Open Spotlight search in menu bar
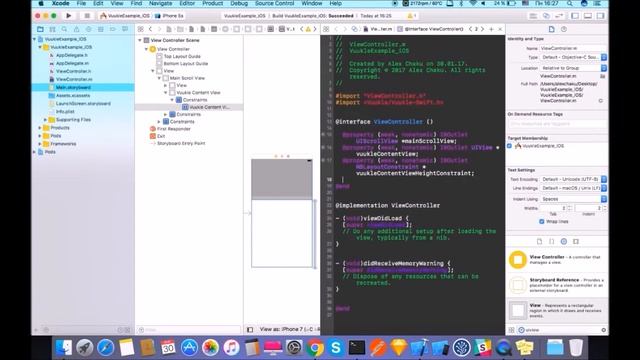Image resolution: width=640 pixels, height=360 pixels. 569,3
